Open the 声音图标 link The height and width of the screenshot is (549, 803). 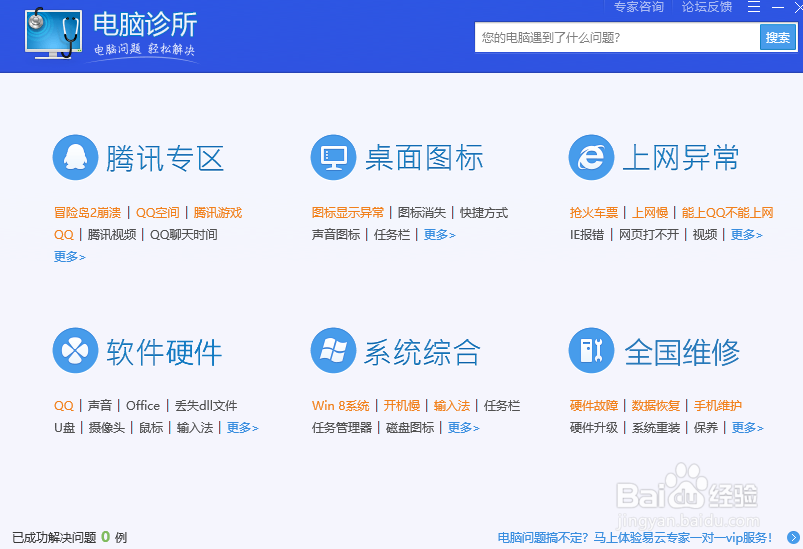click(336, 235)
